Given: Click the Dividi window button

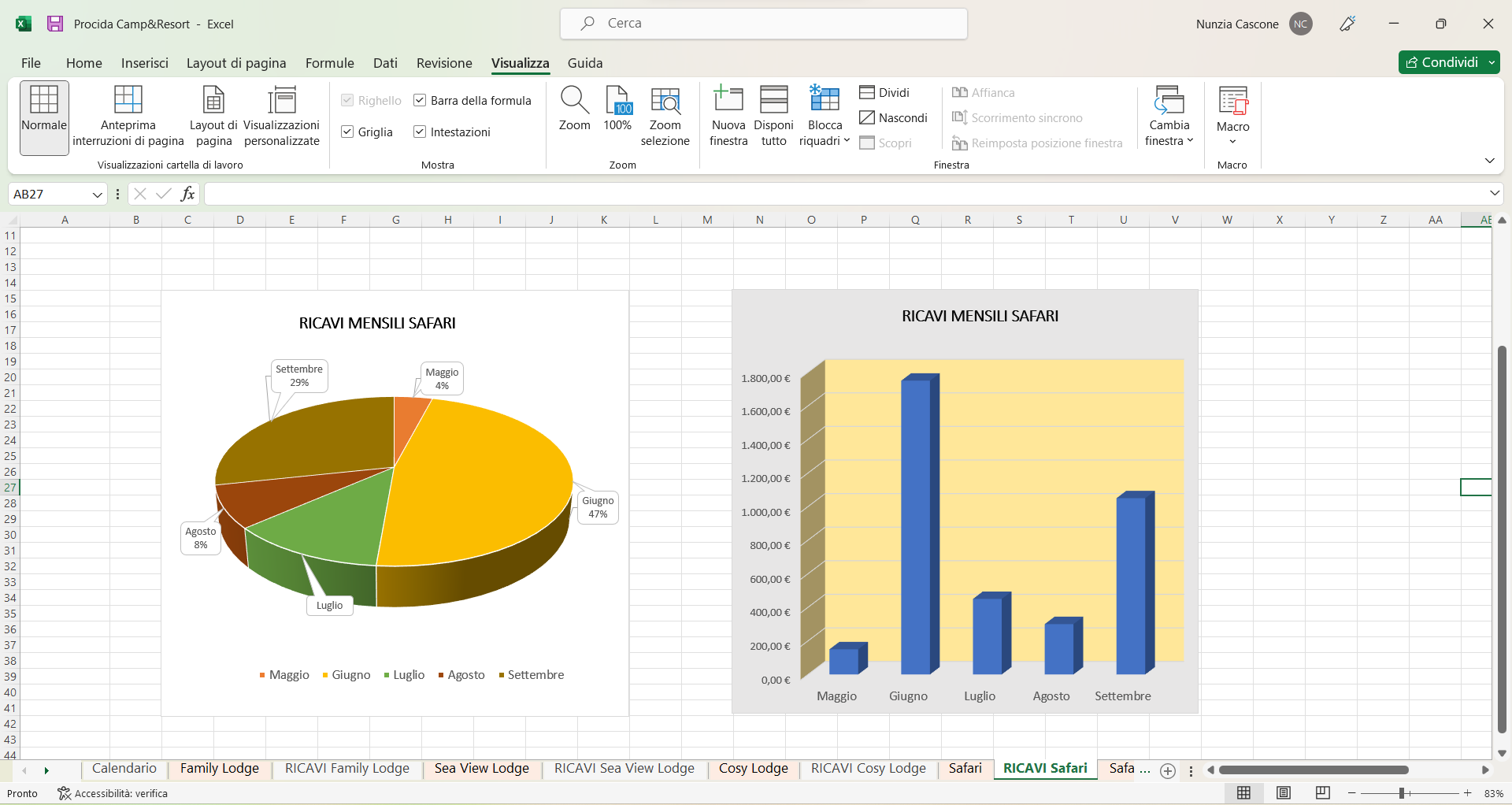Looking at the screenshot, I should [x=884, y=92].
